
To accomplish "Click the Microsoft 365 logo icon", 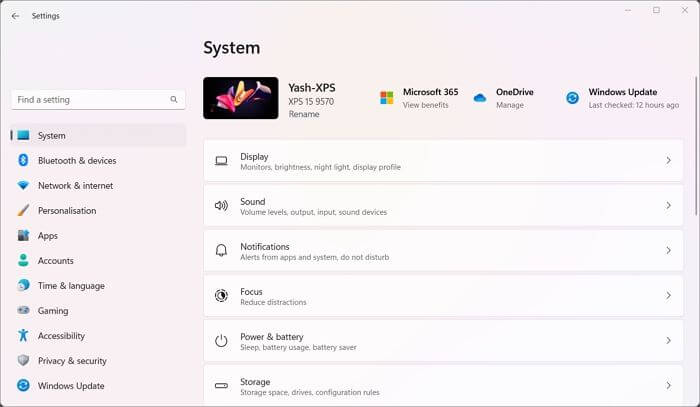I will coord(387,98).
